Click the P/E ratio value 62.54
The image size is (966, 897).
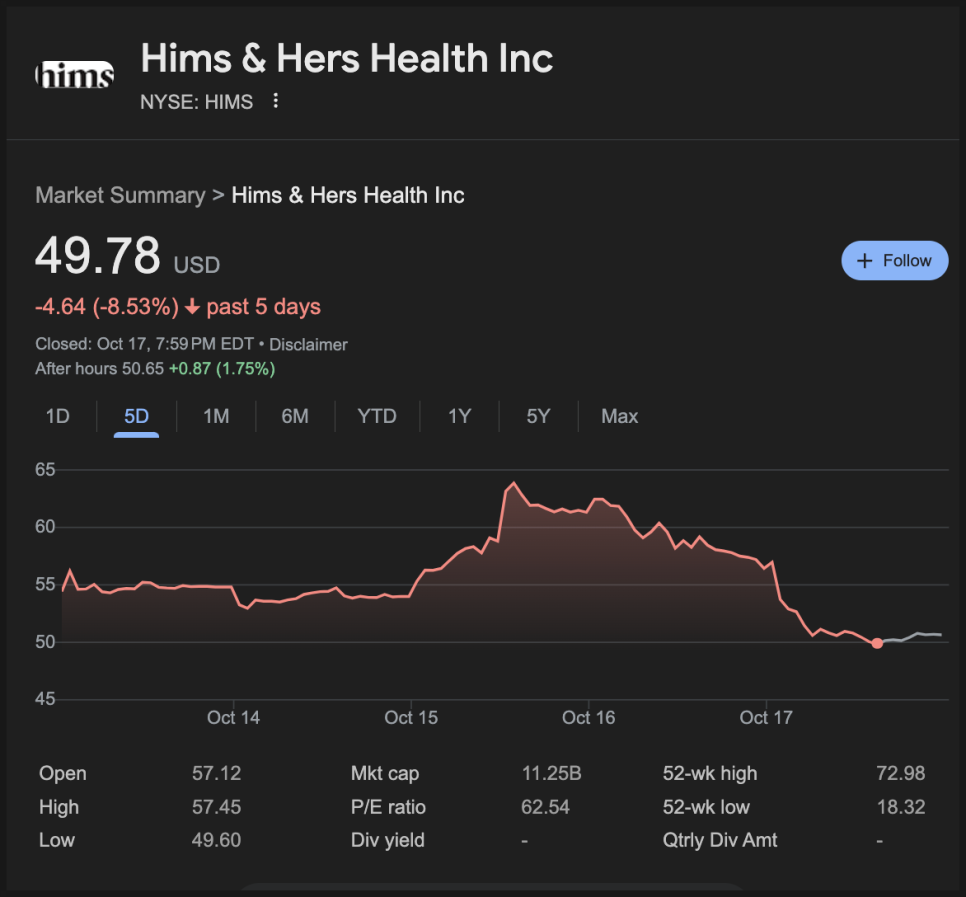pyautogui.click(x=545, y=807)
